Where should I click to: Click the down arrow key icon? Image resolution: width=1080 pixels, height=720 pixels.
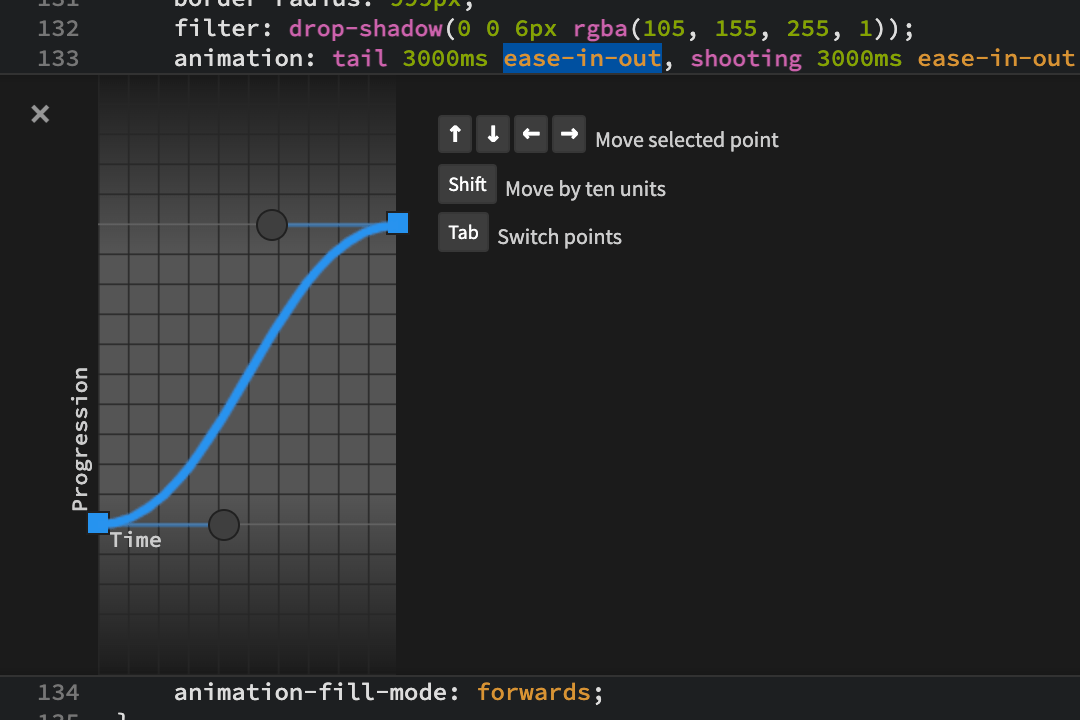tap(493, 134)
